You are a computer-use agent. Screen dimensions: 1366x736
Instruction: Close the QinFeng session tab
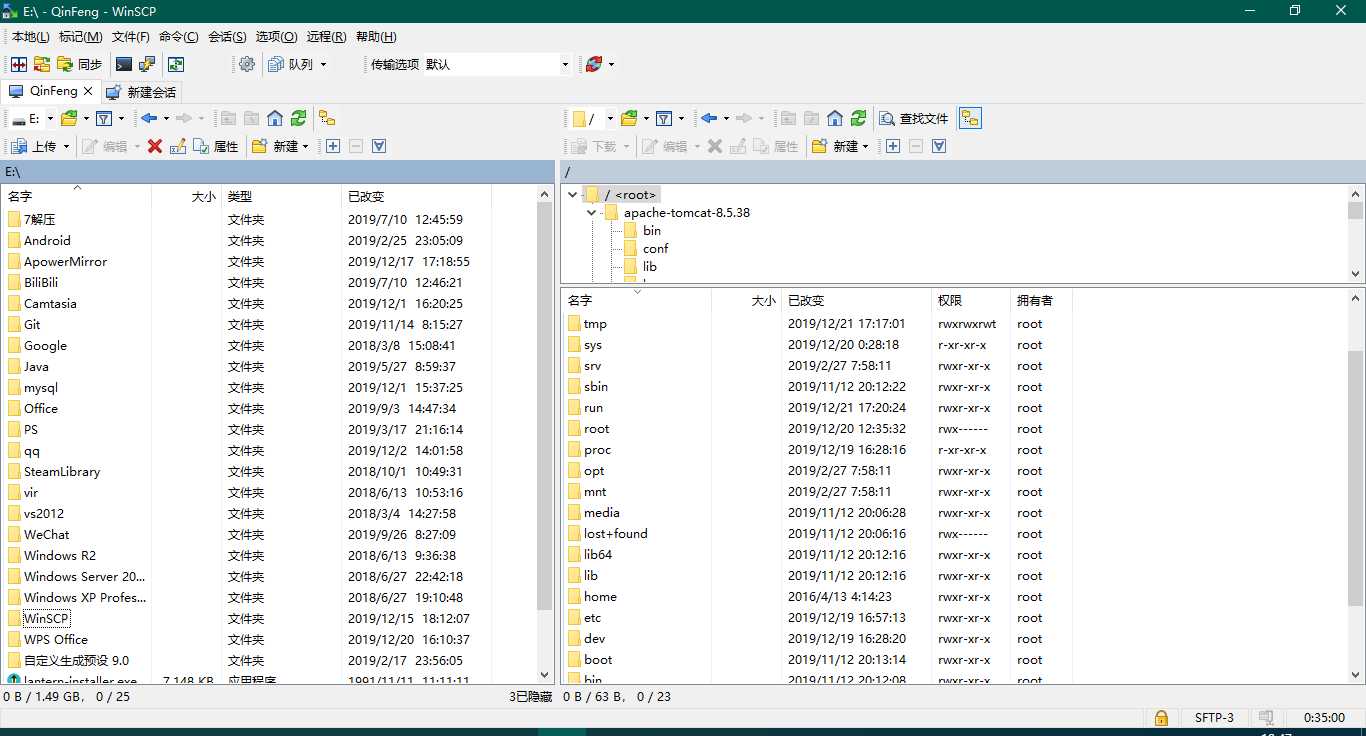pyautogui.click(x=88, y=91)
